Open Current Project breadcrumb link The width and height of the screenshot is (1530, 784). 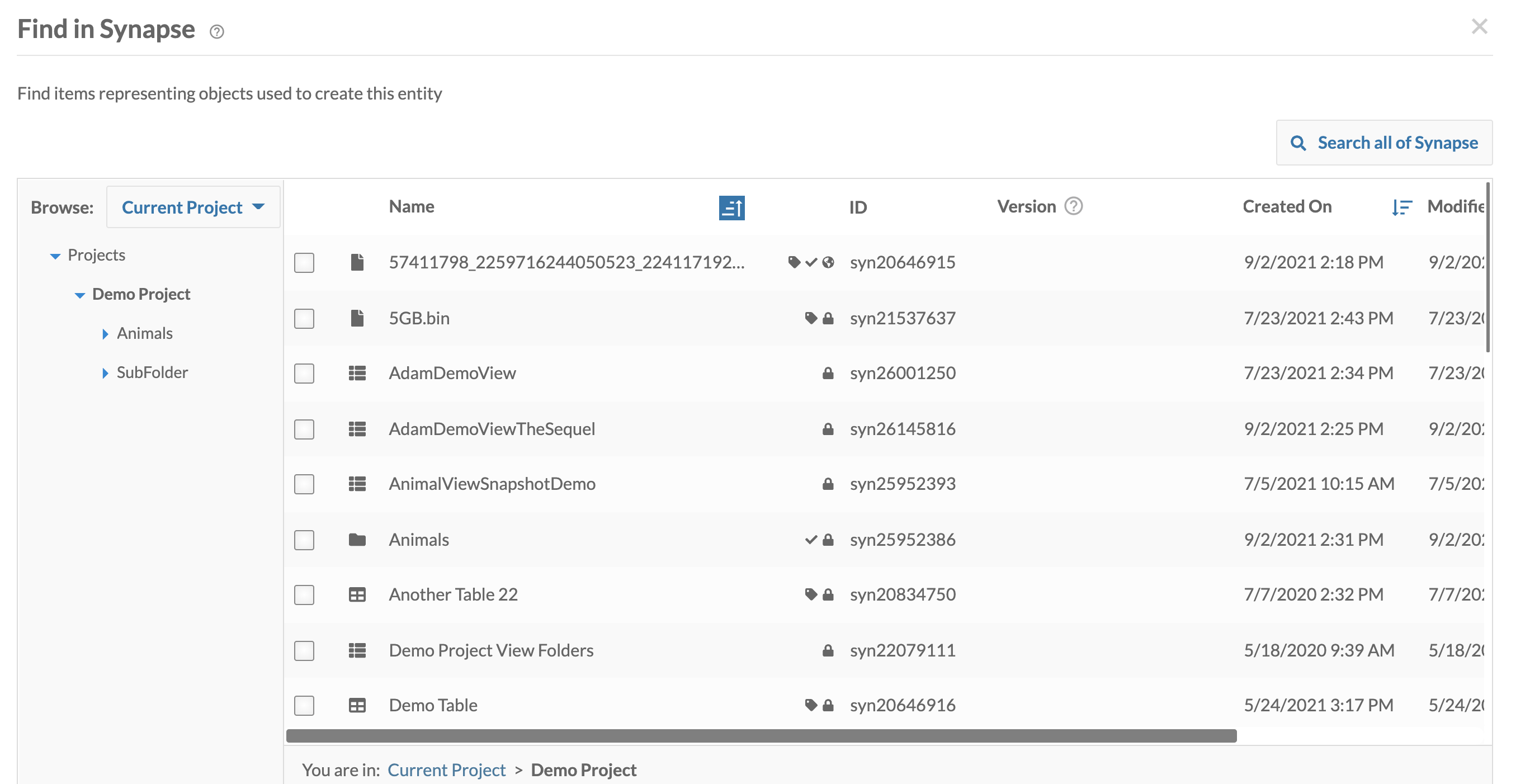click(x=446, y=770)
